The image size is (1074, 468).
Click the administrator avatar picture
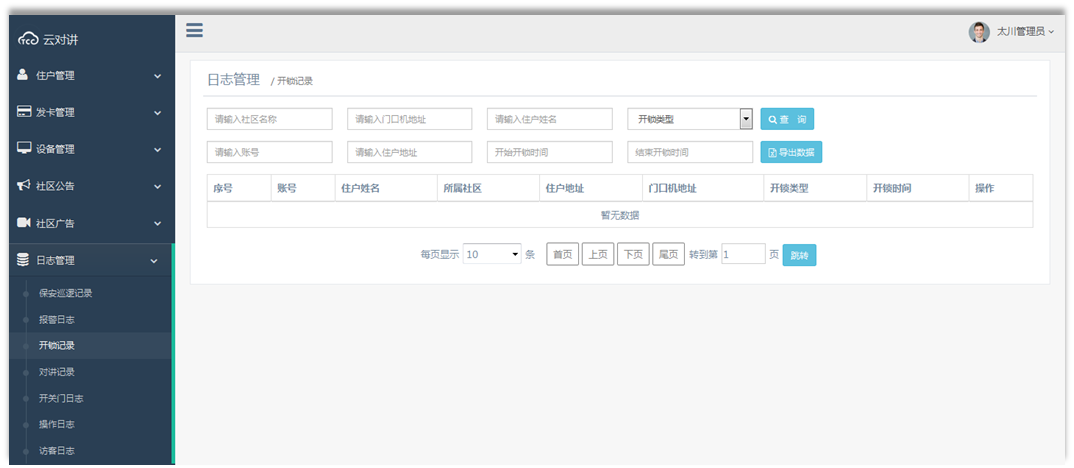979,32
